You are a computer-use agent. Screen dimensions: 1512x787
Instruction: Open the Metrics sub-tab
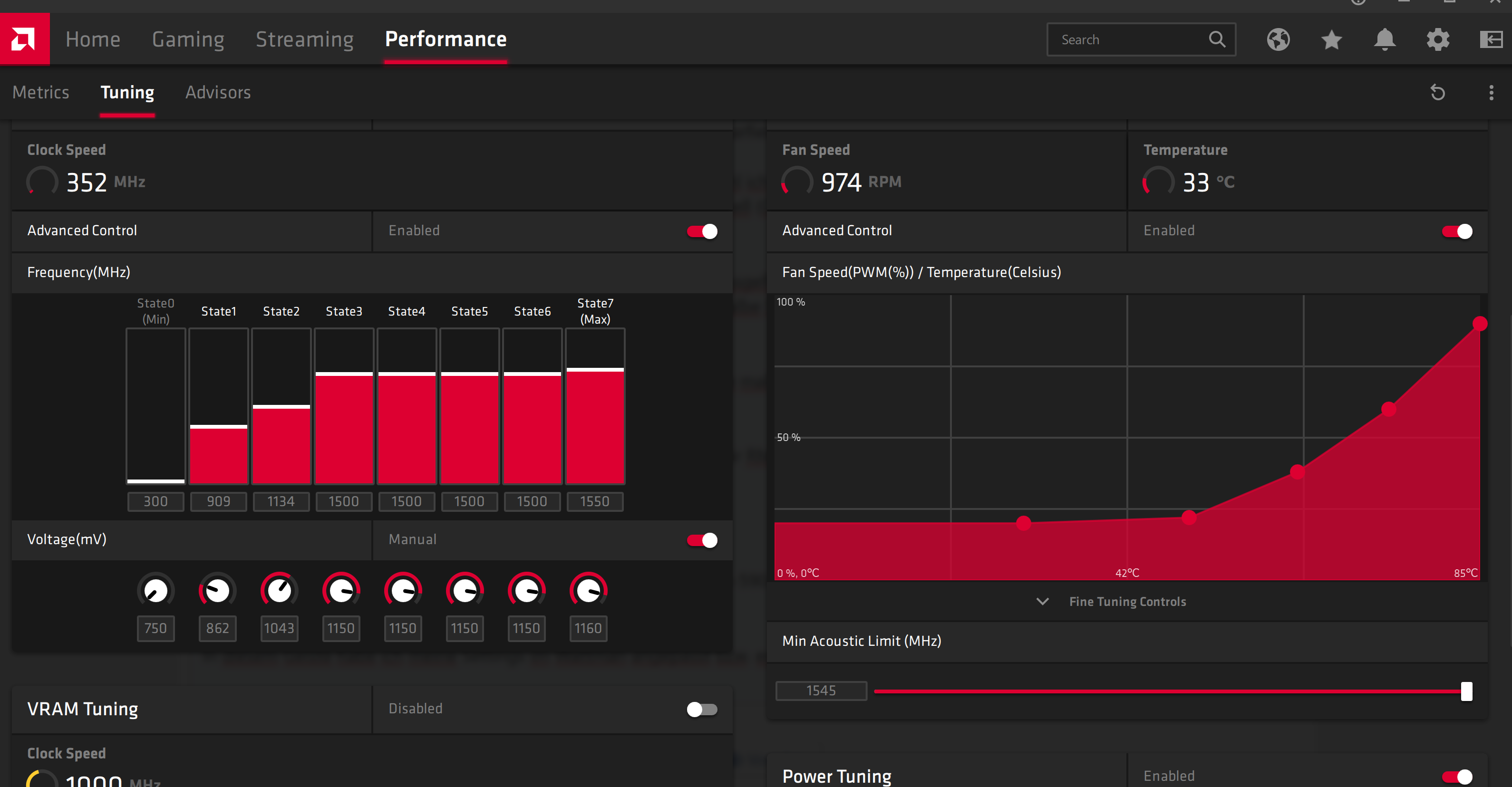(40, 92)
